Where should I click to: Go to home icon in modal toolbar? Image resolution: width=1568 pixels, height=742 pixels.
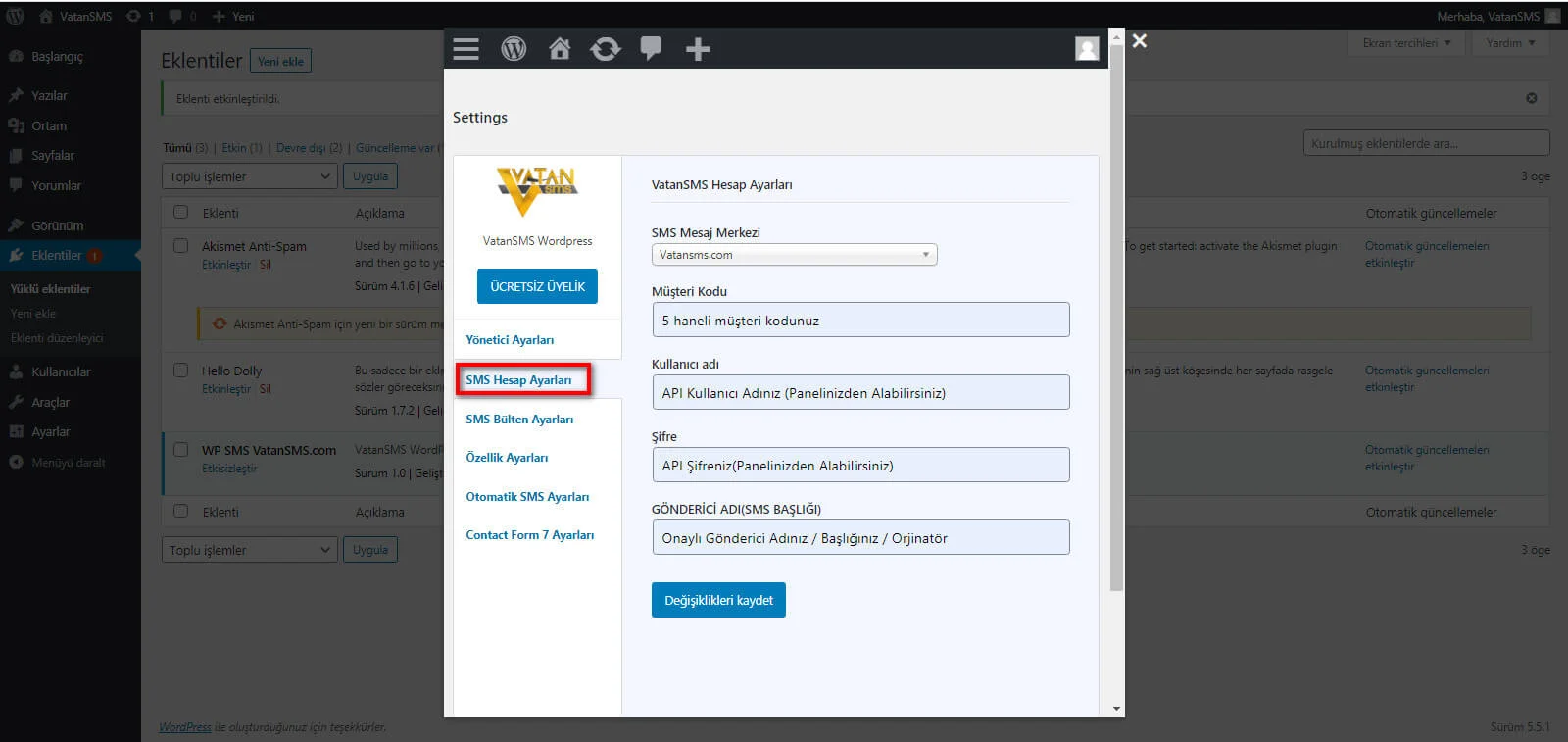[x=560, y=49]
